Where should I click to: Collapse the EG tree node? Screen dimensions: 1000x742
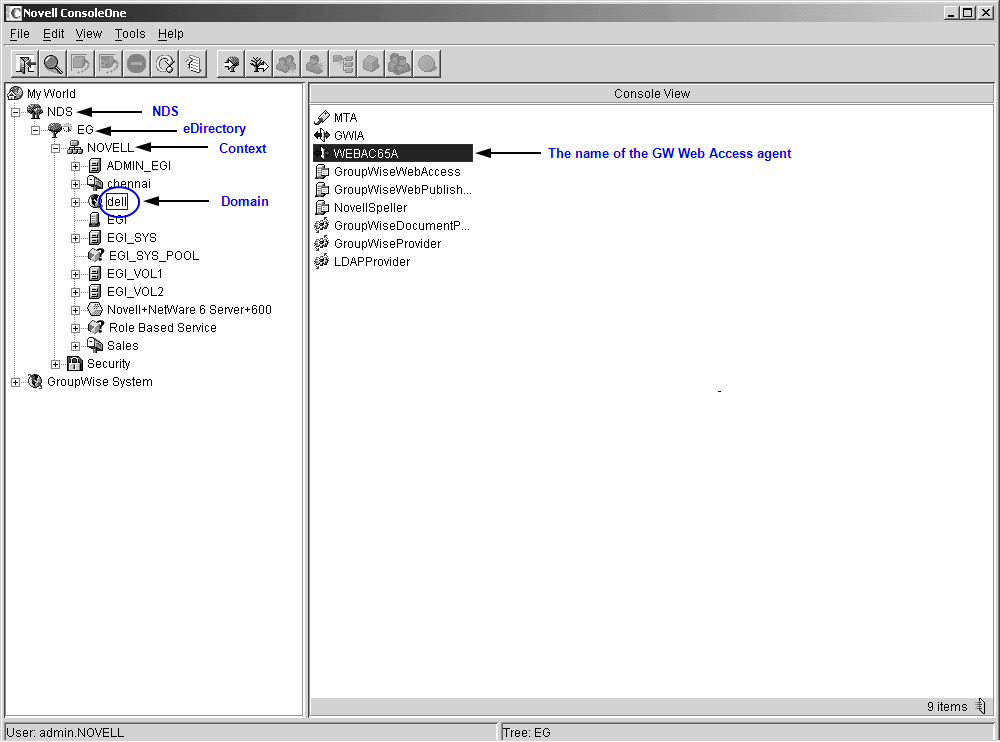point(36,130)
